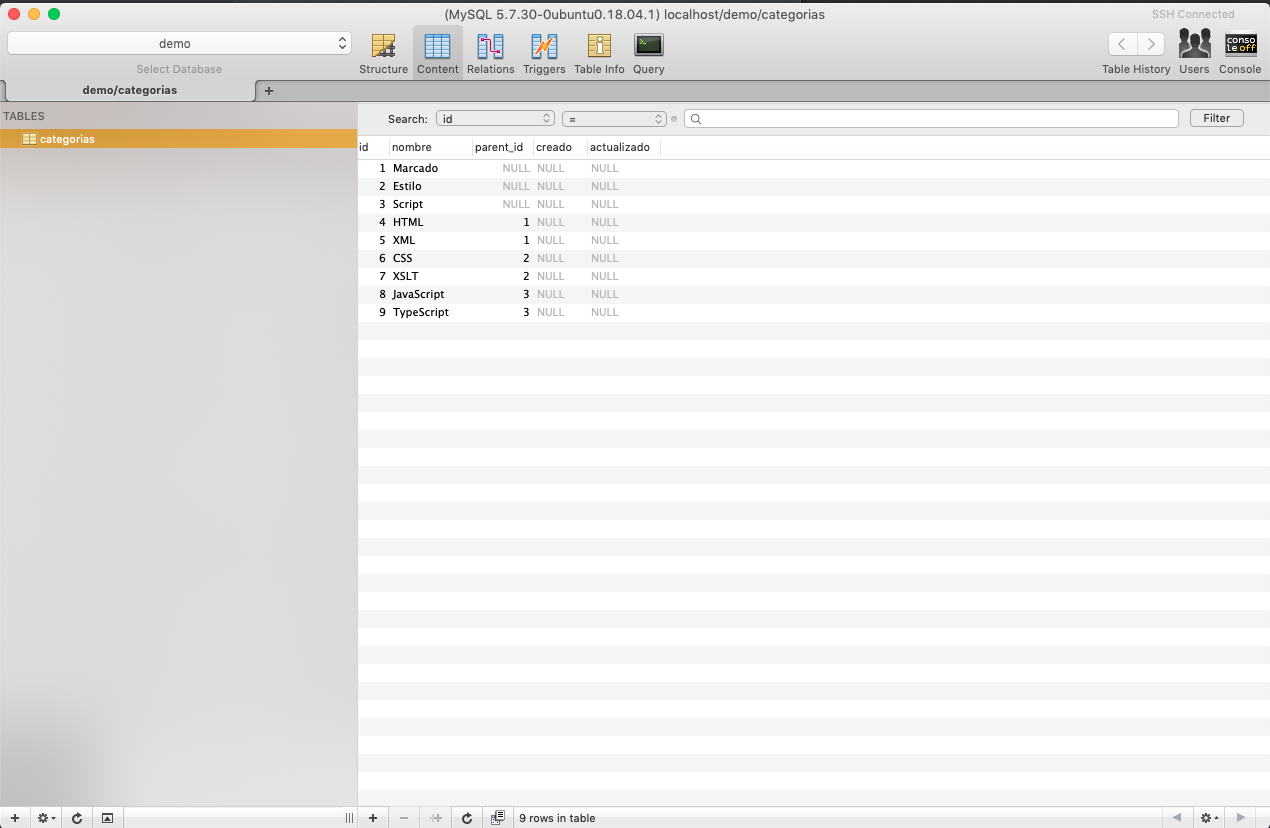This screenshot has width=1270, height=828.
Task: Open the Query editor
Action: click(648, 53)
